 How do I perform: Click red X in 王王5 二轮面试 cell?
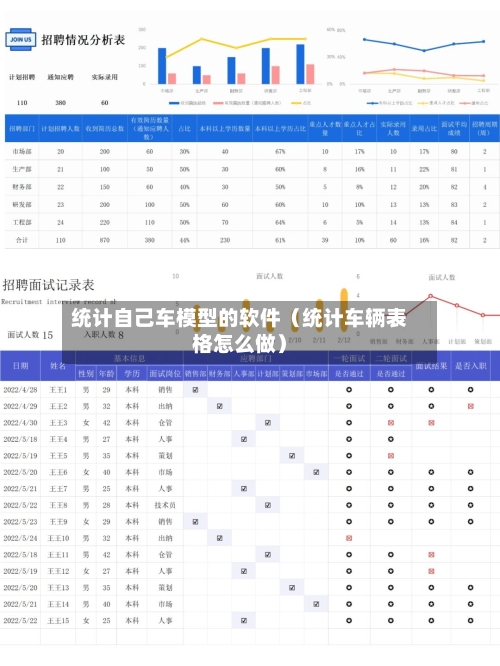pyautogui.click(x=391, y=456)
